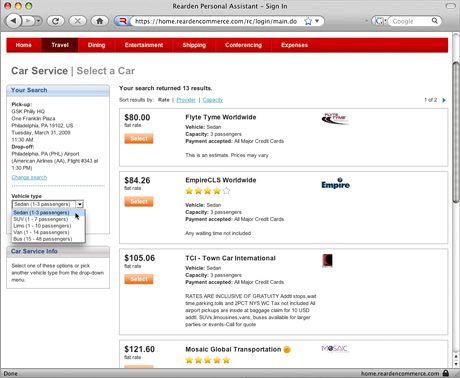Viewport: 460px width, 378px height.
Task: Click the window toolbar toggle pill button
Action: click(x=450, y=6)
